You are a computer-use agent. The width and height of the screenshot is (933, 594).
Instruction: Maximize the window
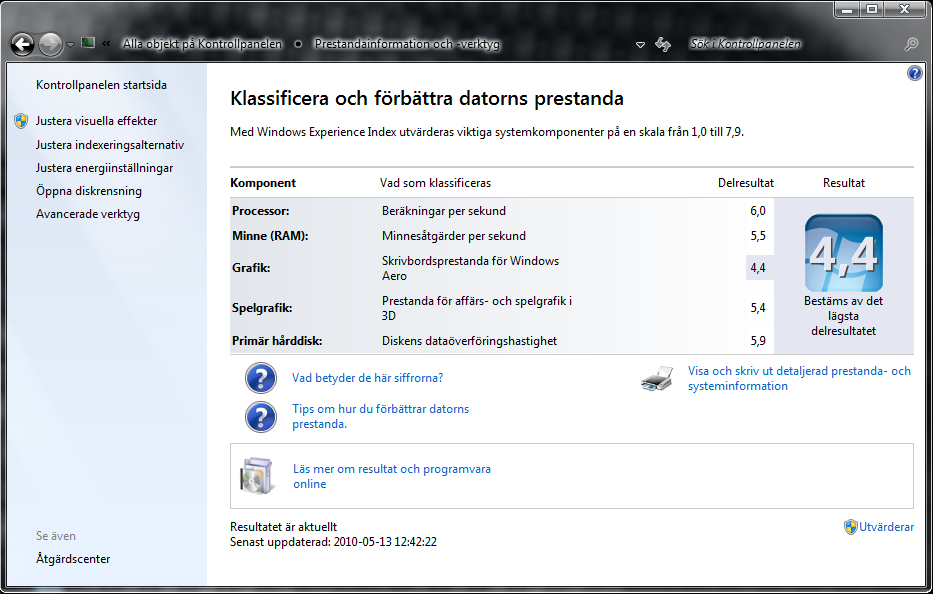click(872, 9)
